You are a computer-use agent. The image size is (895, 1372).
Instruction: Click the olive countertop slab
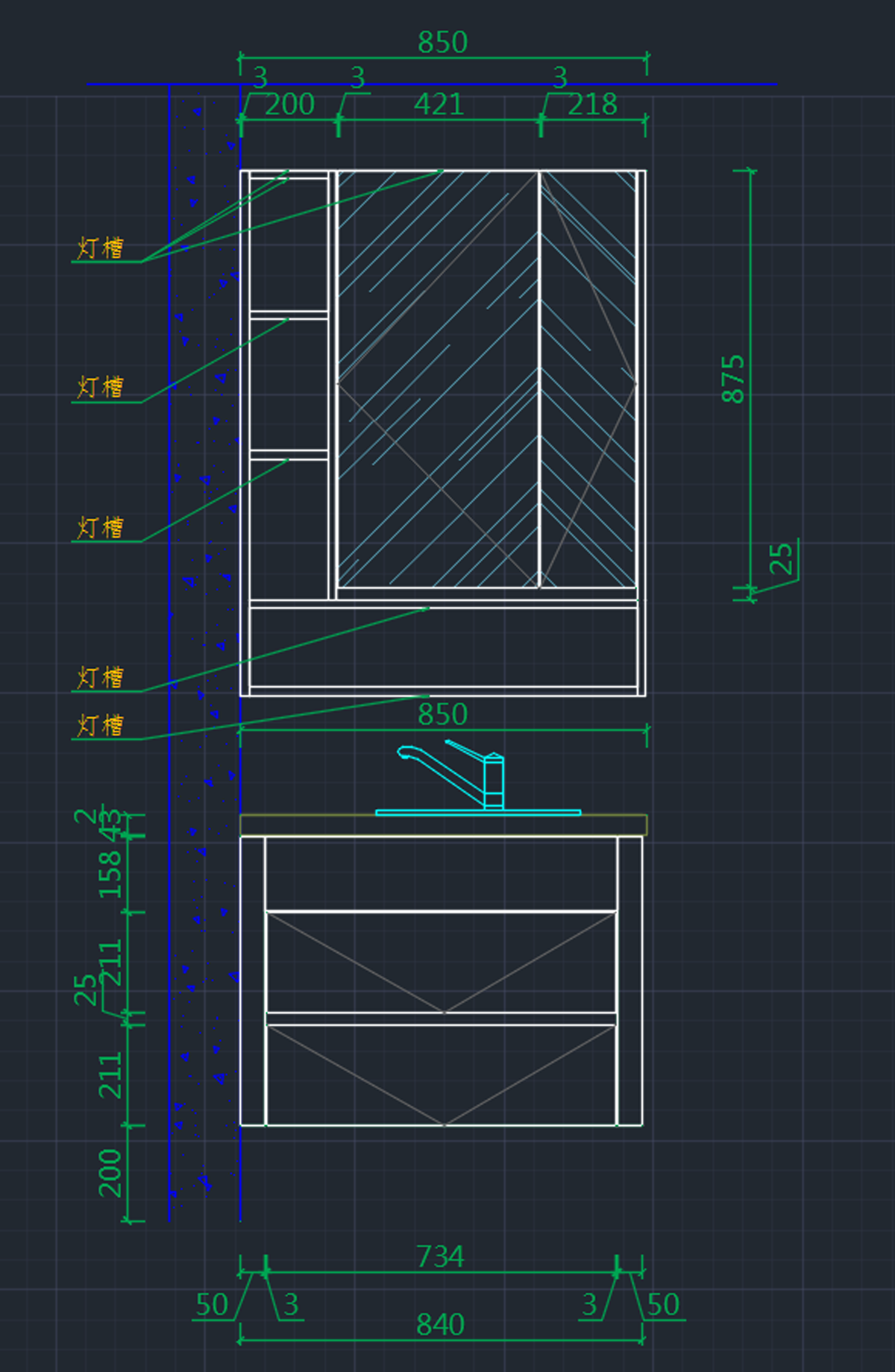point(443,825)
